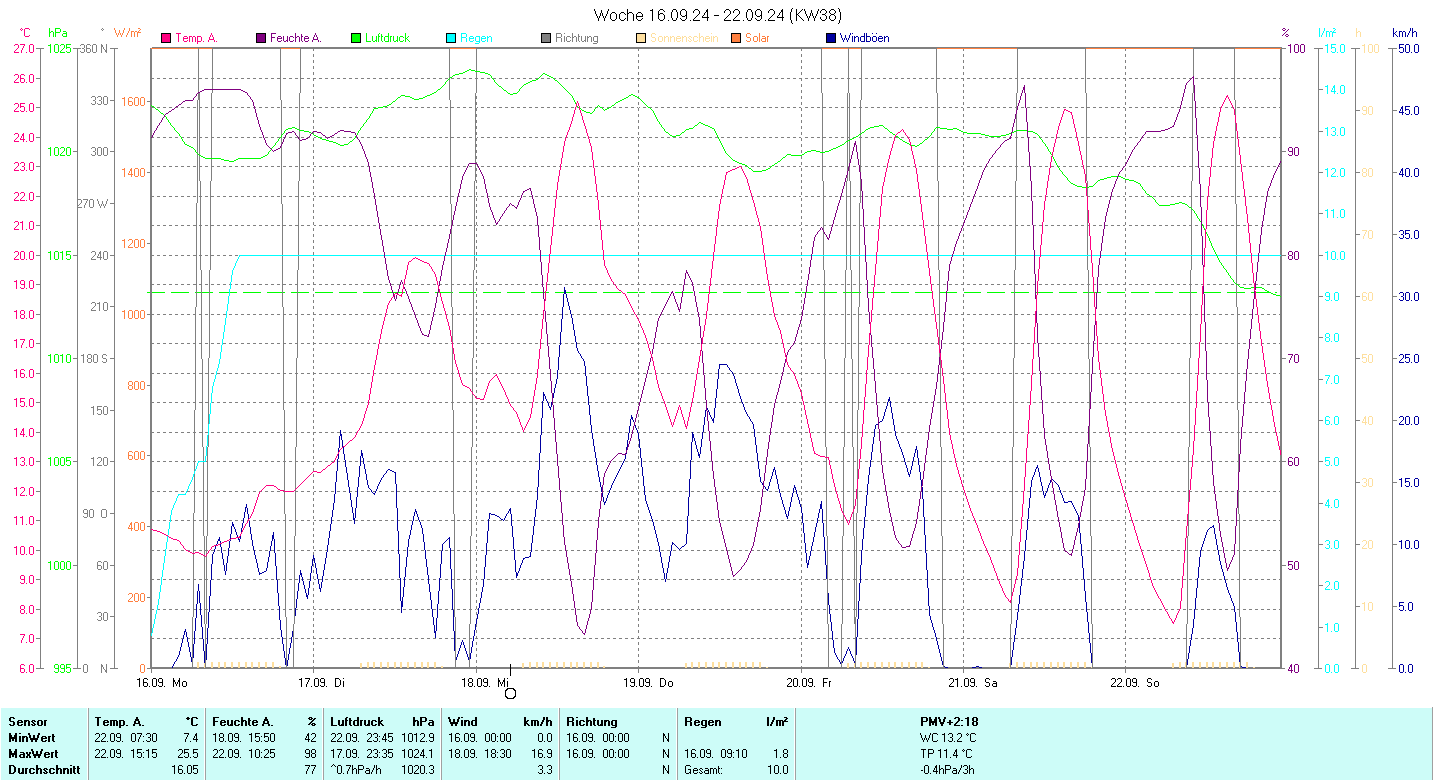Click the 1025 tick on the pressure axis
Viewport: 1433px width, 780px height.
pyautogui.click(x=59, y=48)
